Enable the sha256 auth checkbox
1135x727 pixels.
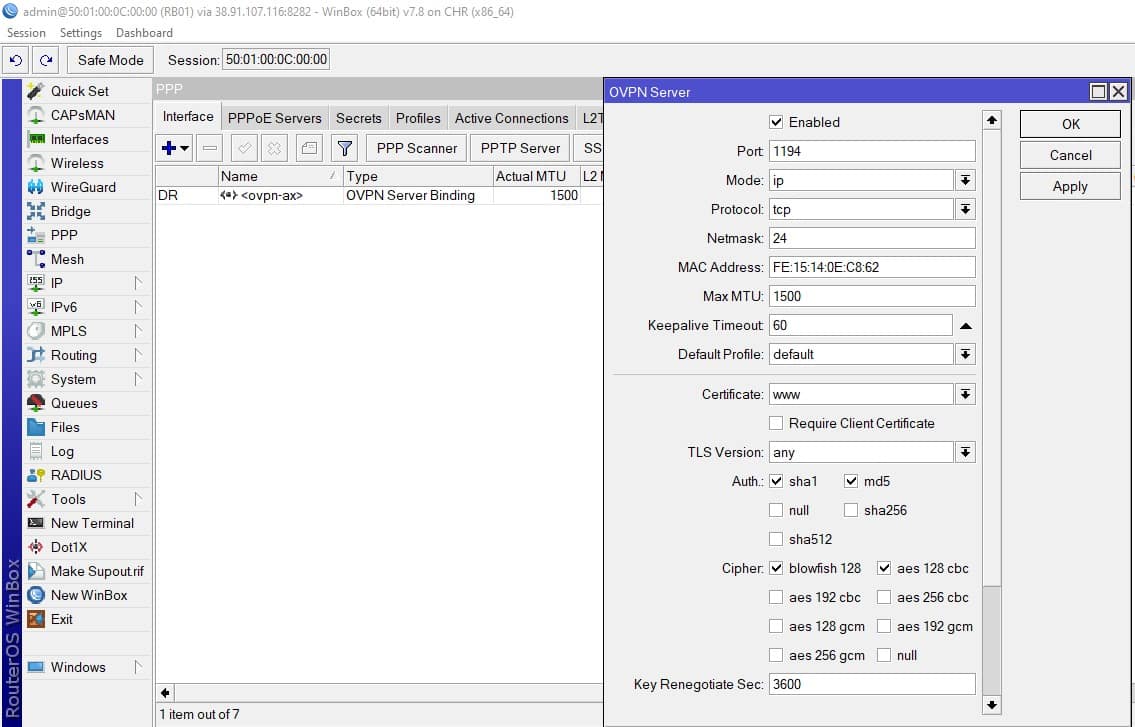(851, 510)
